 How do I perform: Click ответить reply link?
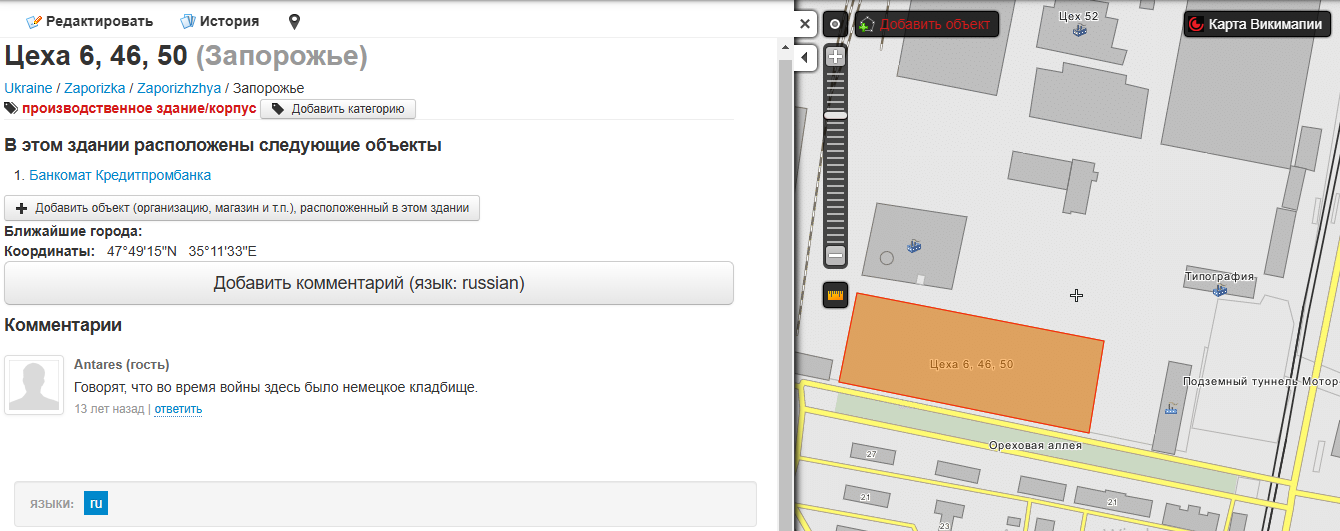(x=178, y=408)
